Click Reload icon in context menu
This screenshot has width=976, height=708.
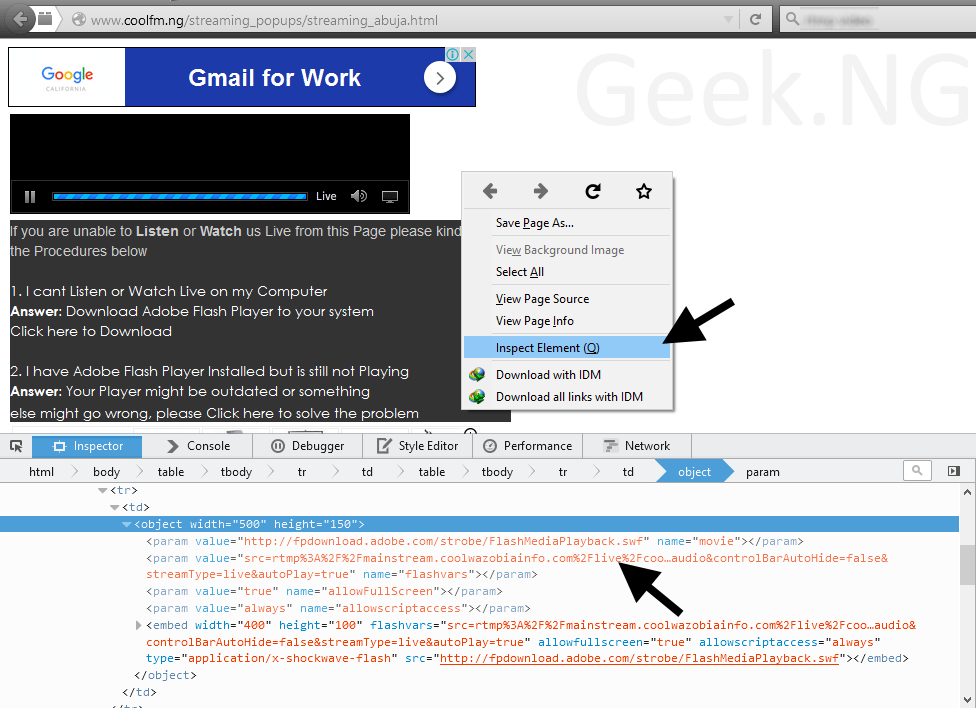pos(593,191)
